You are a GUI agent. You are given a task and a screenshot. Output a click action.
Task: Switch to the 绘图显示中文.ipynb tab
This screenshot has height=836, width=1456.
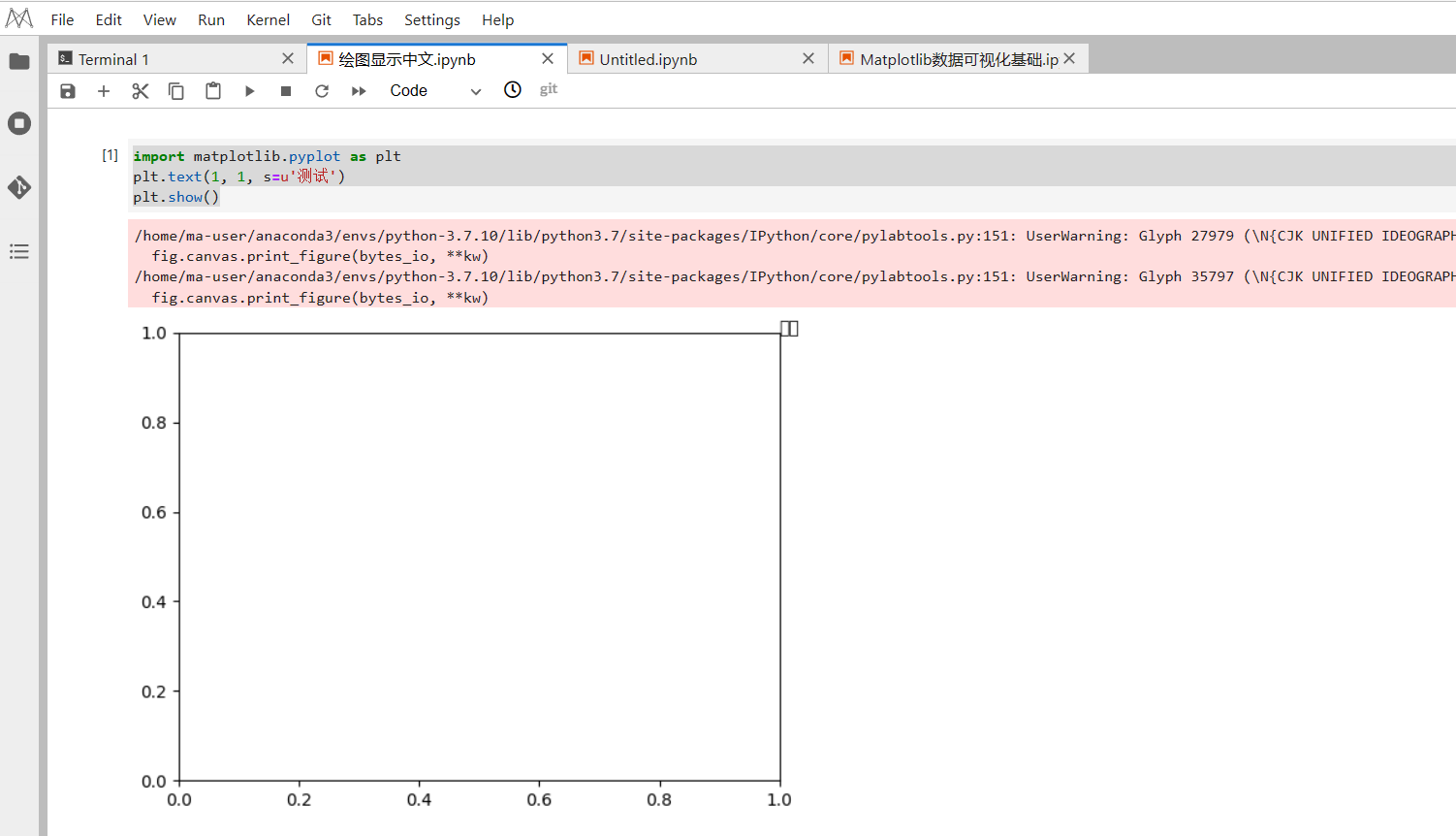click(437, 59)
